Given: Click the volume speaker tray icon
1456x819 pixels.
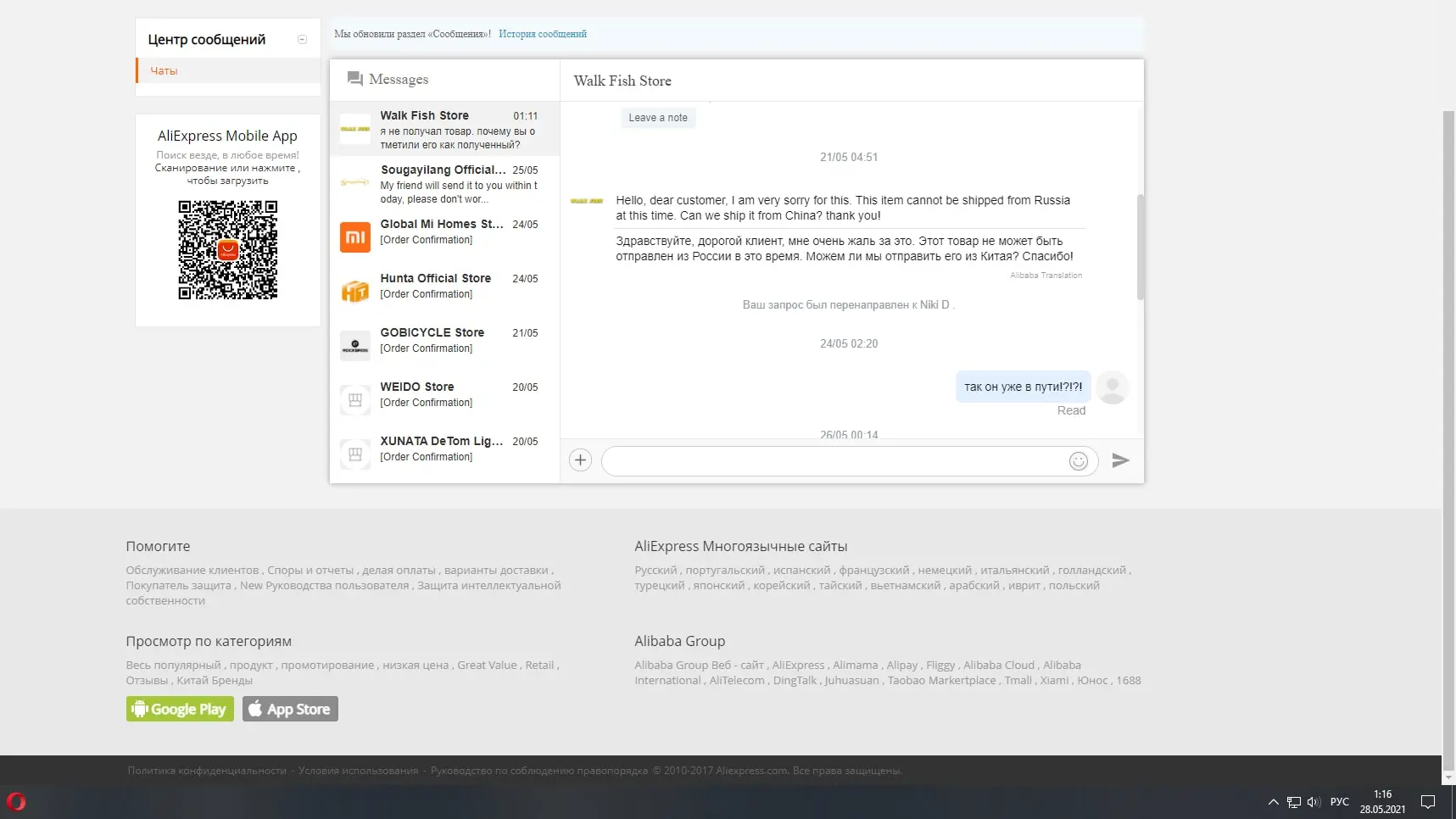Looking at the screenshot, I should click(1314, 802).
